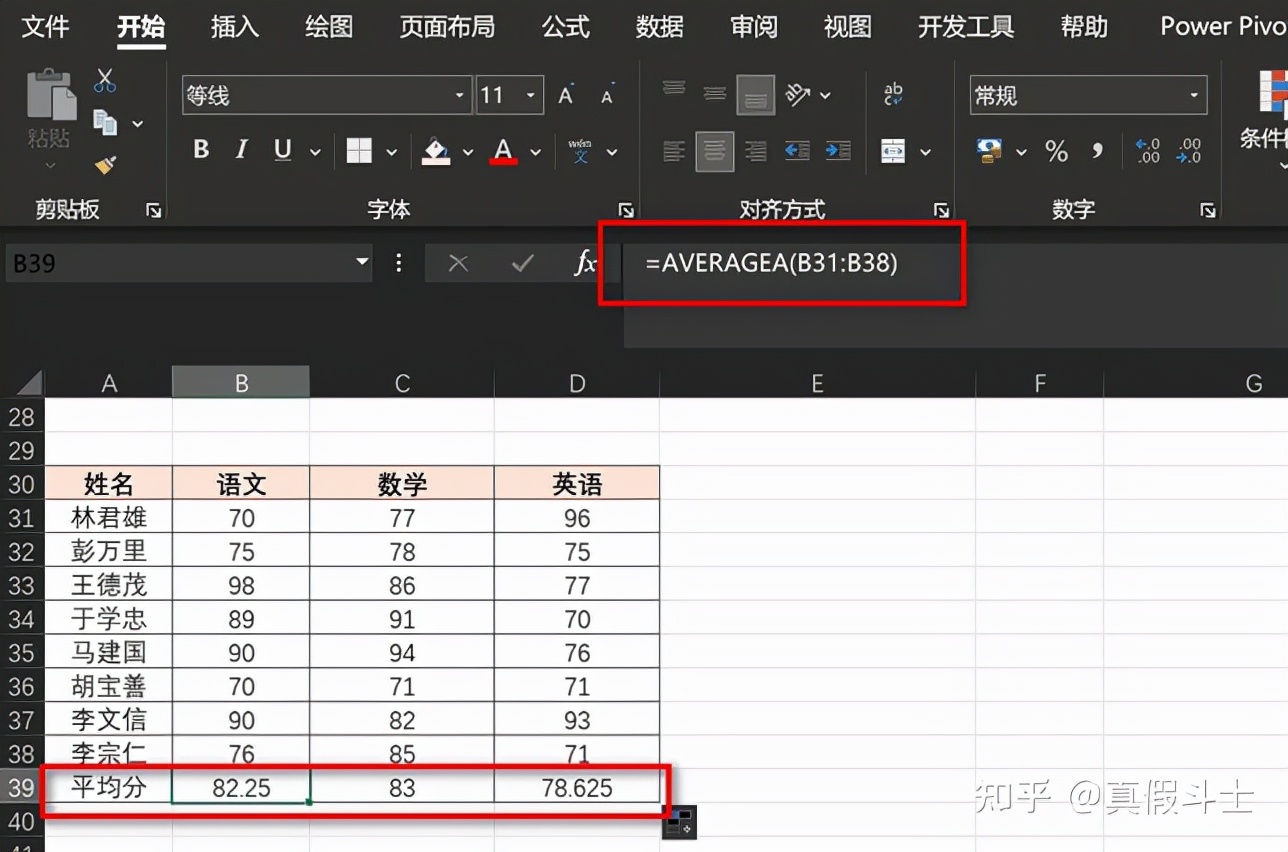Click the Insert Function fx icon
This screenshot has height=852, width=1288.
coord(585,263)
